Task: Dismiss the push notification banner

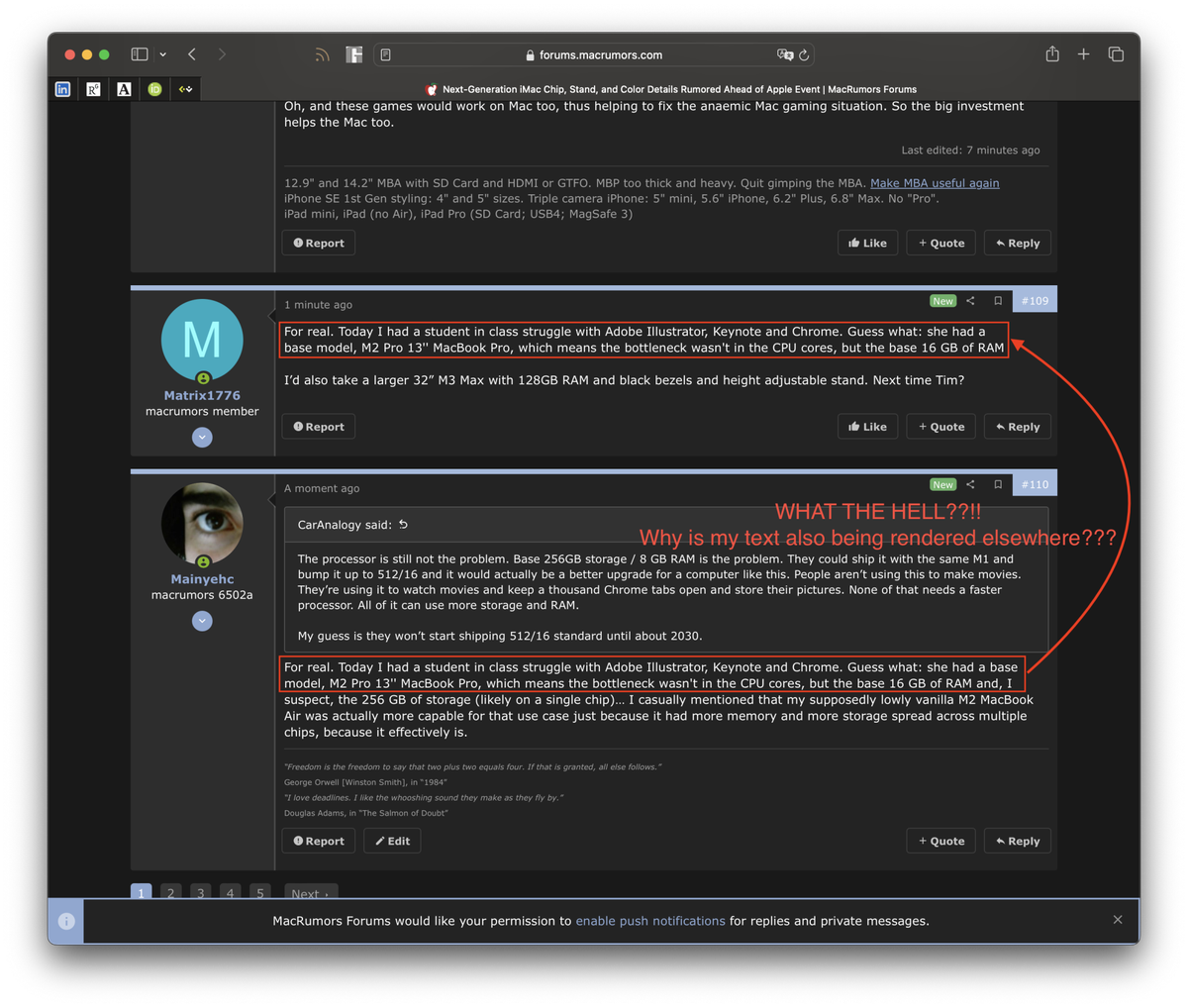Action: click(x=1118, y=920)
